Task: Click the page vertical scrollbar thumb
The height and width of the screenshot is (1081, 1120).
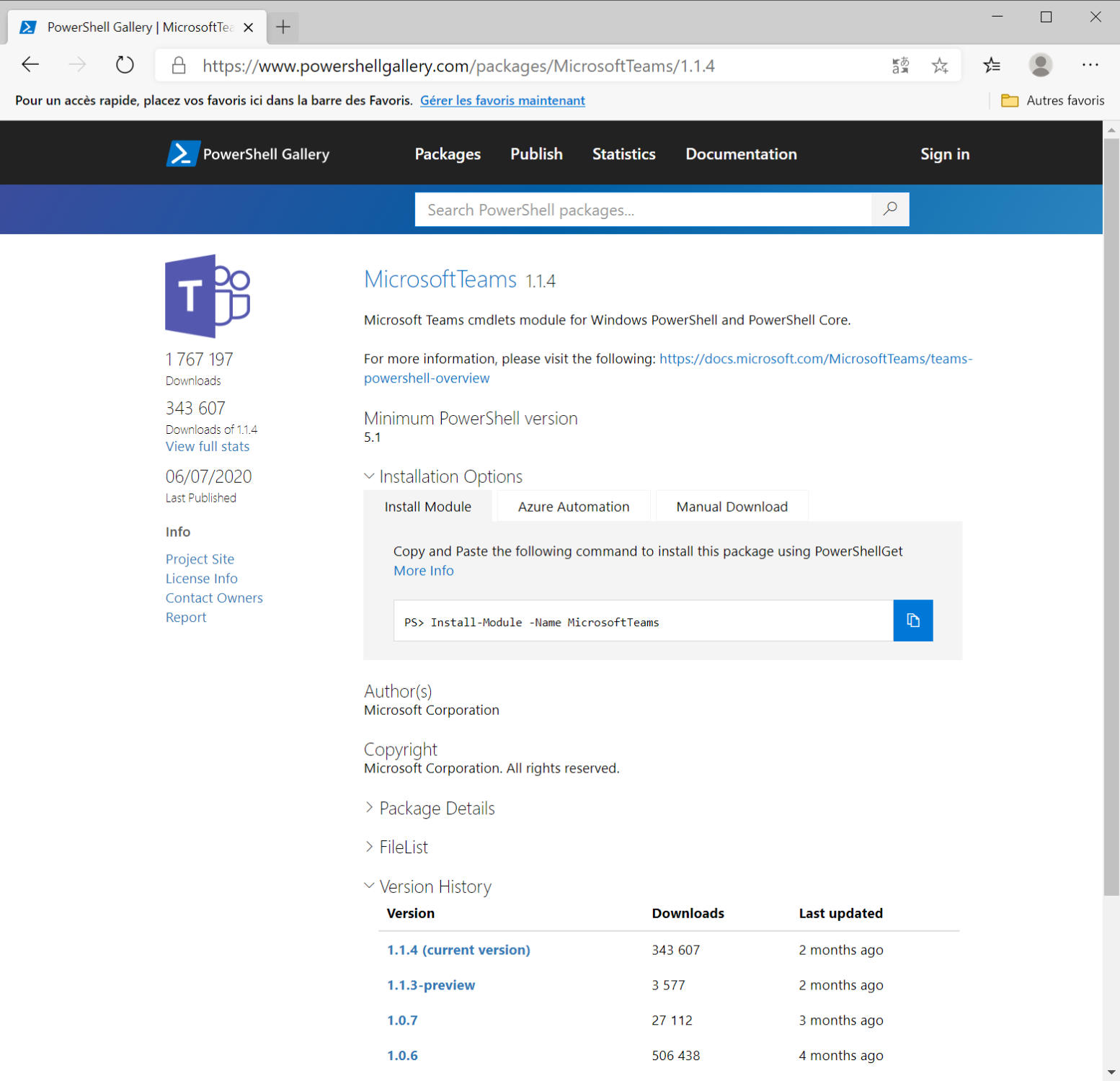Action: coord(1111,517)
